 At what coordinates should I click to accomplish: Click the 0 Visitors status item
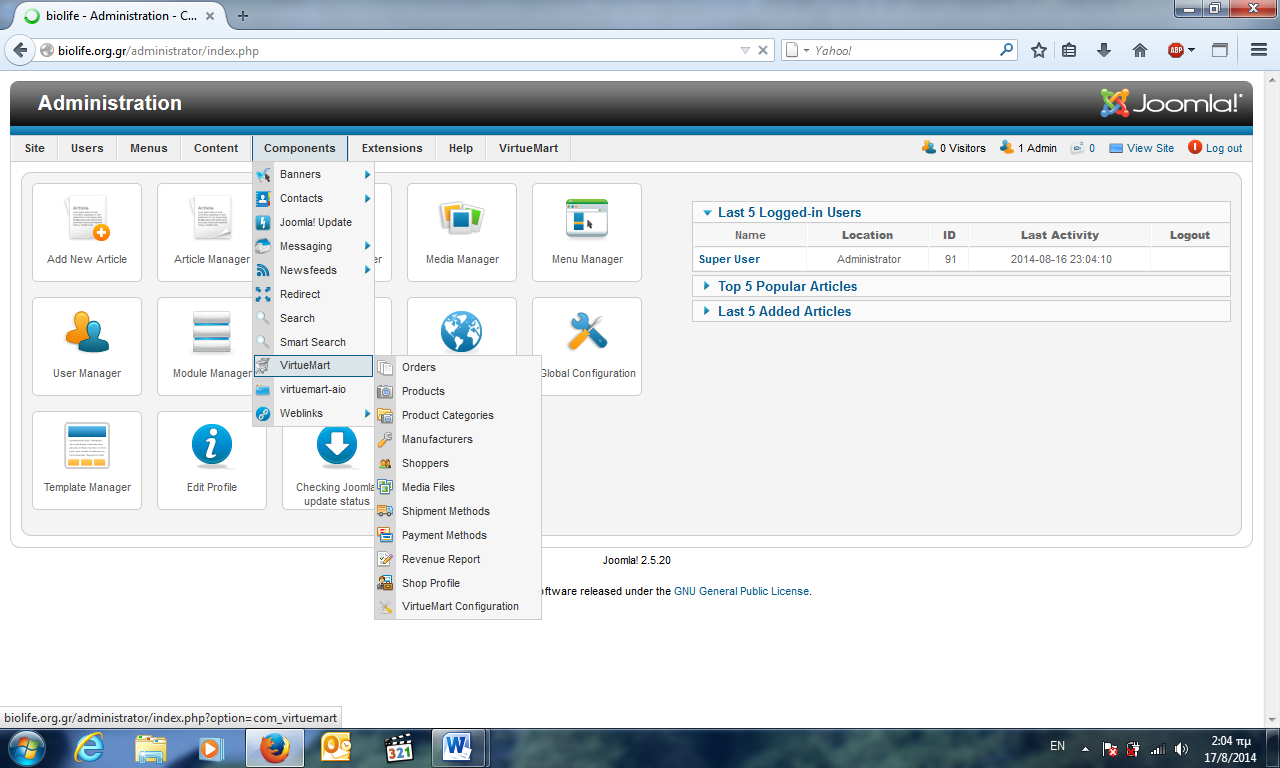[962, 148]
